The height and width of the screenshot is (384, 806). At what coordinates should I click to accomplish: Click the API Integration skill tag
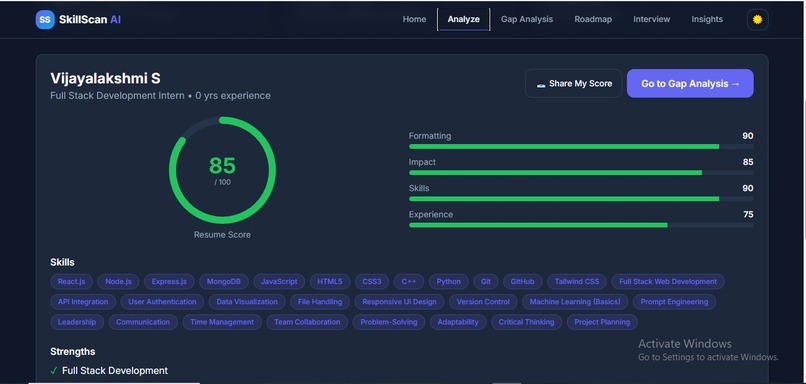83,302
